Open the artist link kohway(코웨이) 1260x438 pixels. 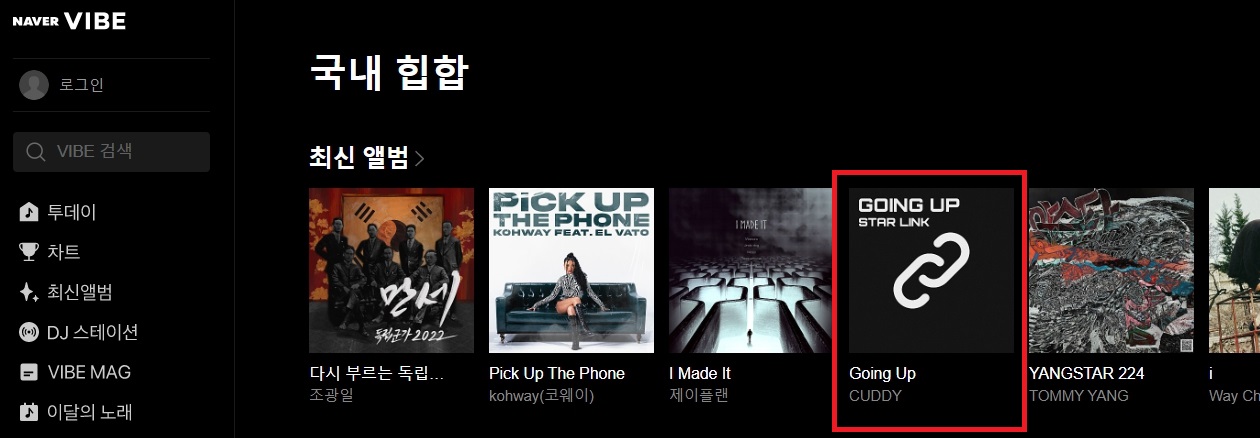click(542, 395)
